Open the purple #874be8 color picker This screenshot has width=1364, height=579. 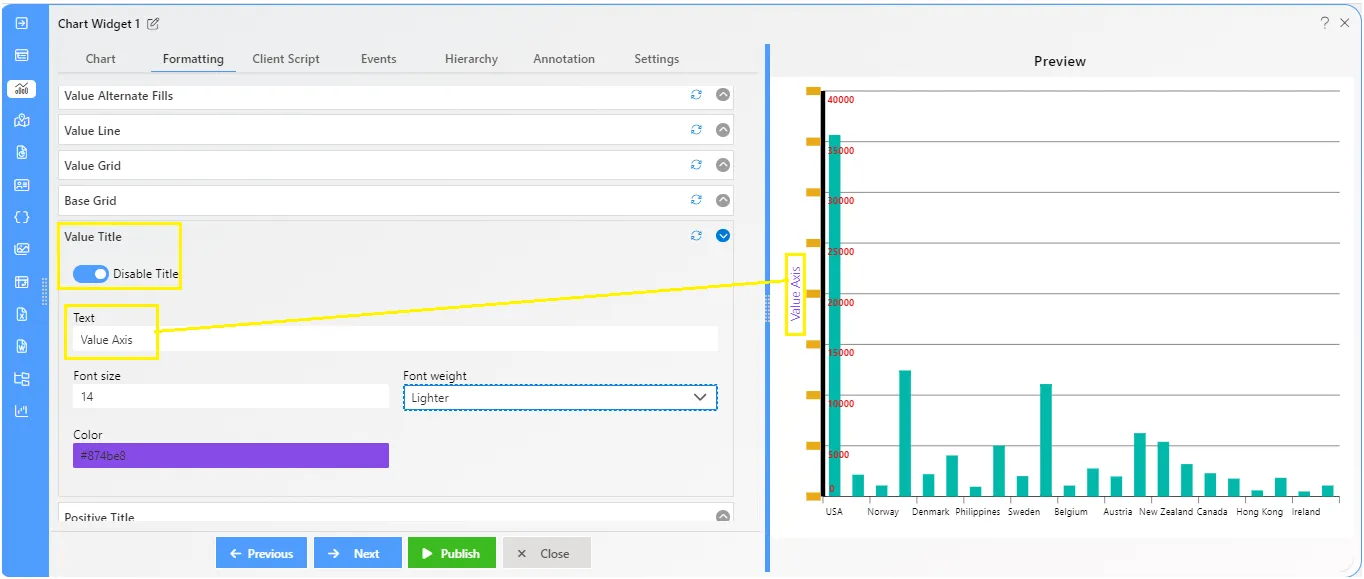point(231,456)
